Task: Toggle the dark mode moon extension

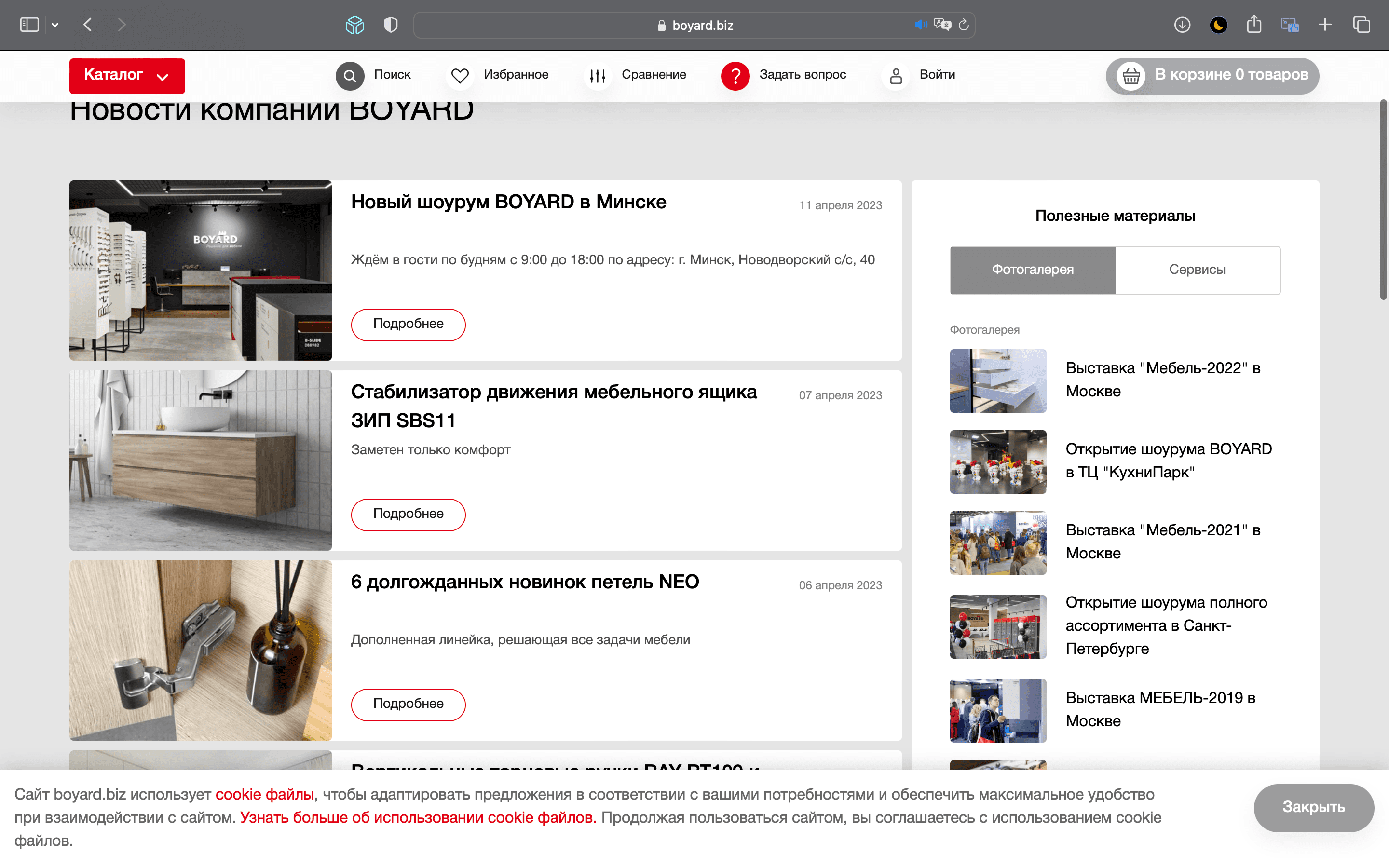Action: pos(1218,25)
